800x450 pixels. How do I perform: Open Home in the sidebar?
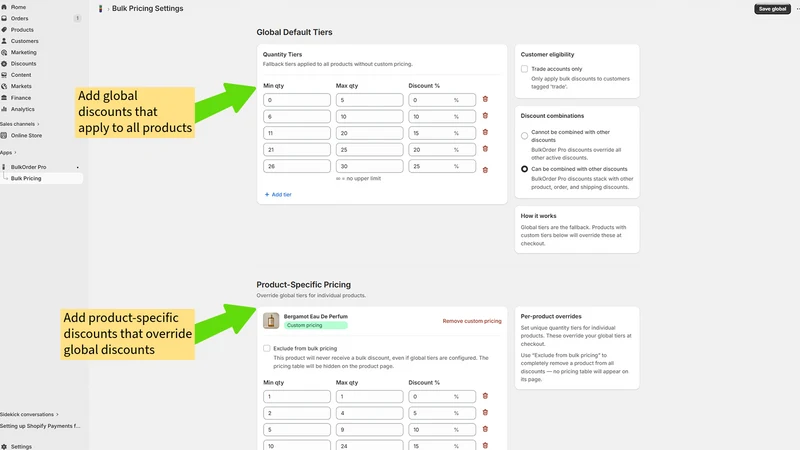[x=18, y=7]
